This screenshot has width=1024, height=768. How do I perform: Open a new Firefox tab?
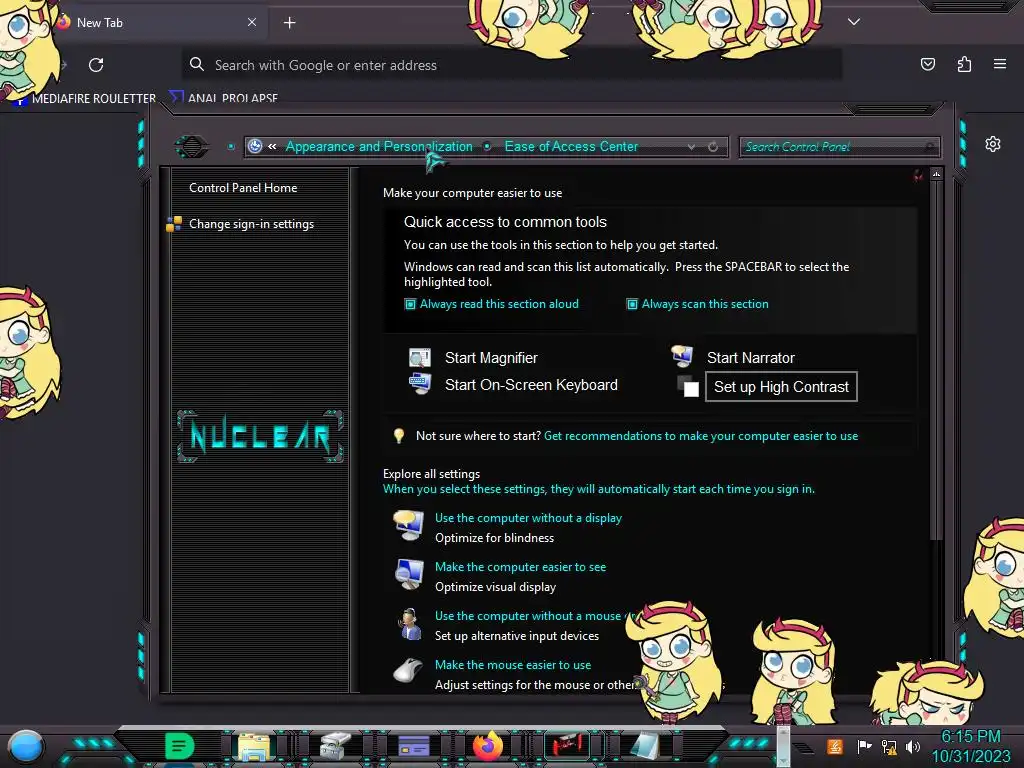coord(289,23)
